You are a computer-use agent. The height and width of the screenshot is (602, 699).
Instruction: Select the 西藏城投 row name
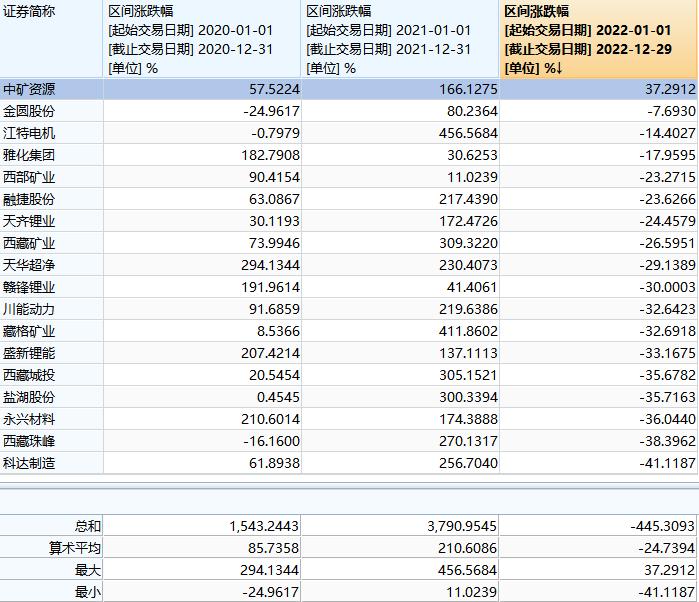(29, 375)
